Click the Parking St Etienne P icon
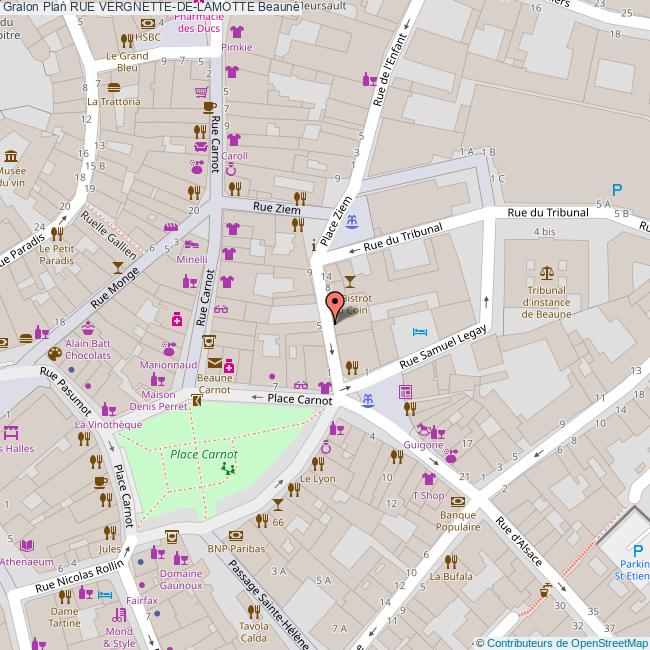 (637, 549)
